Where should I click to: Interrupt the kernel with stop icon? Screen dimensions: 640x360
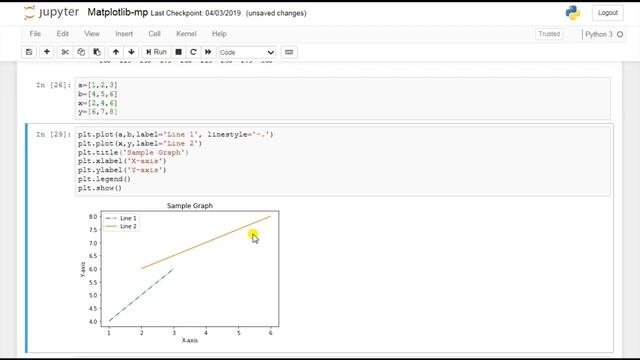point(178,52)
